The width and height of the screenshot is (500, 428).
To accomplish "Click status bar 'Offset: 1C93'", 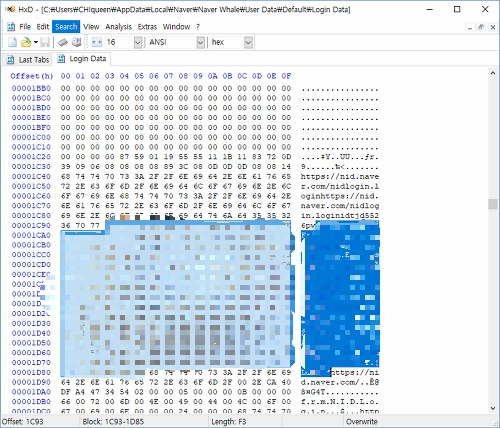I will click(23, 422).
